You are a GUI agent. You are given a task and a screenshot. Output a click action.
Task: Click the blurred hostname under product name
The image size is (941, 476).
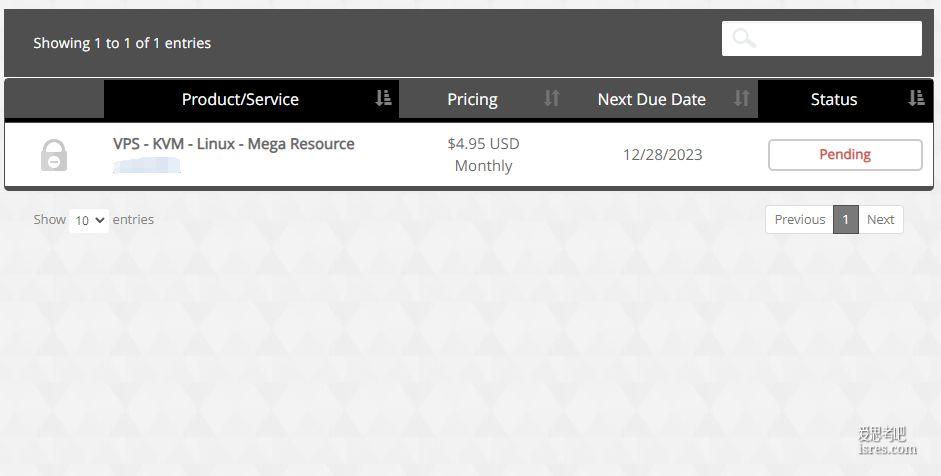pyautogui.click(x=147, y=165)
